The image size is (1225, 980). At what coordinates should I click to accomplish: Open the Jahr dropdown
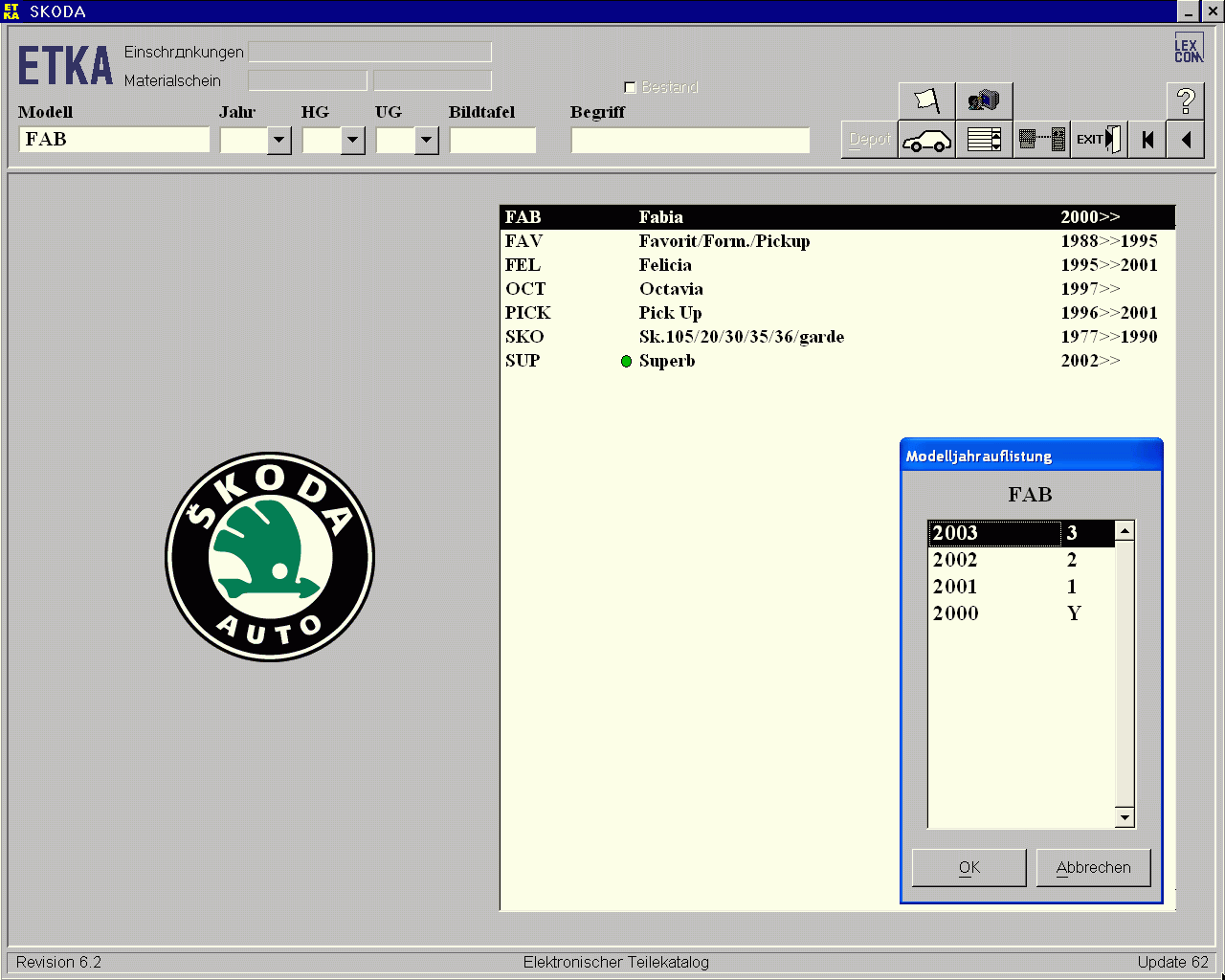click(x=279, y=141)
